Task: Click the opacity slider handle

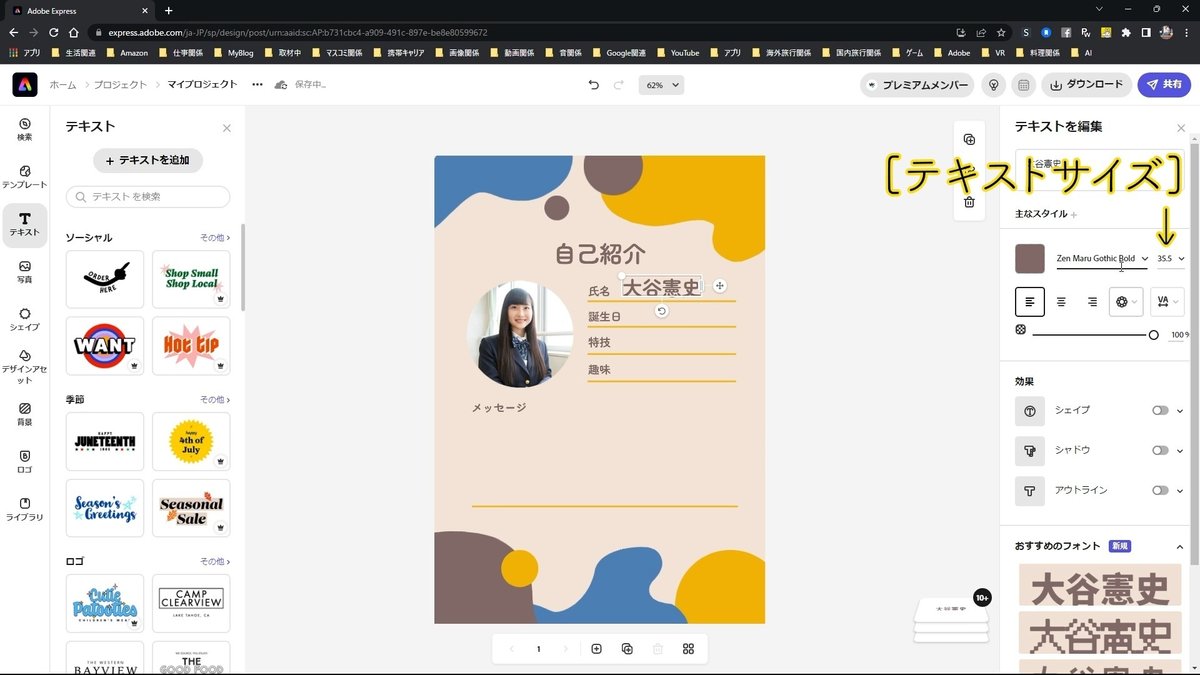Action: click(1153, 335)
